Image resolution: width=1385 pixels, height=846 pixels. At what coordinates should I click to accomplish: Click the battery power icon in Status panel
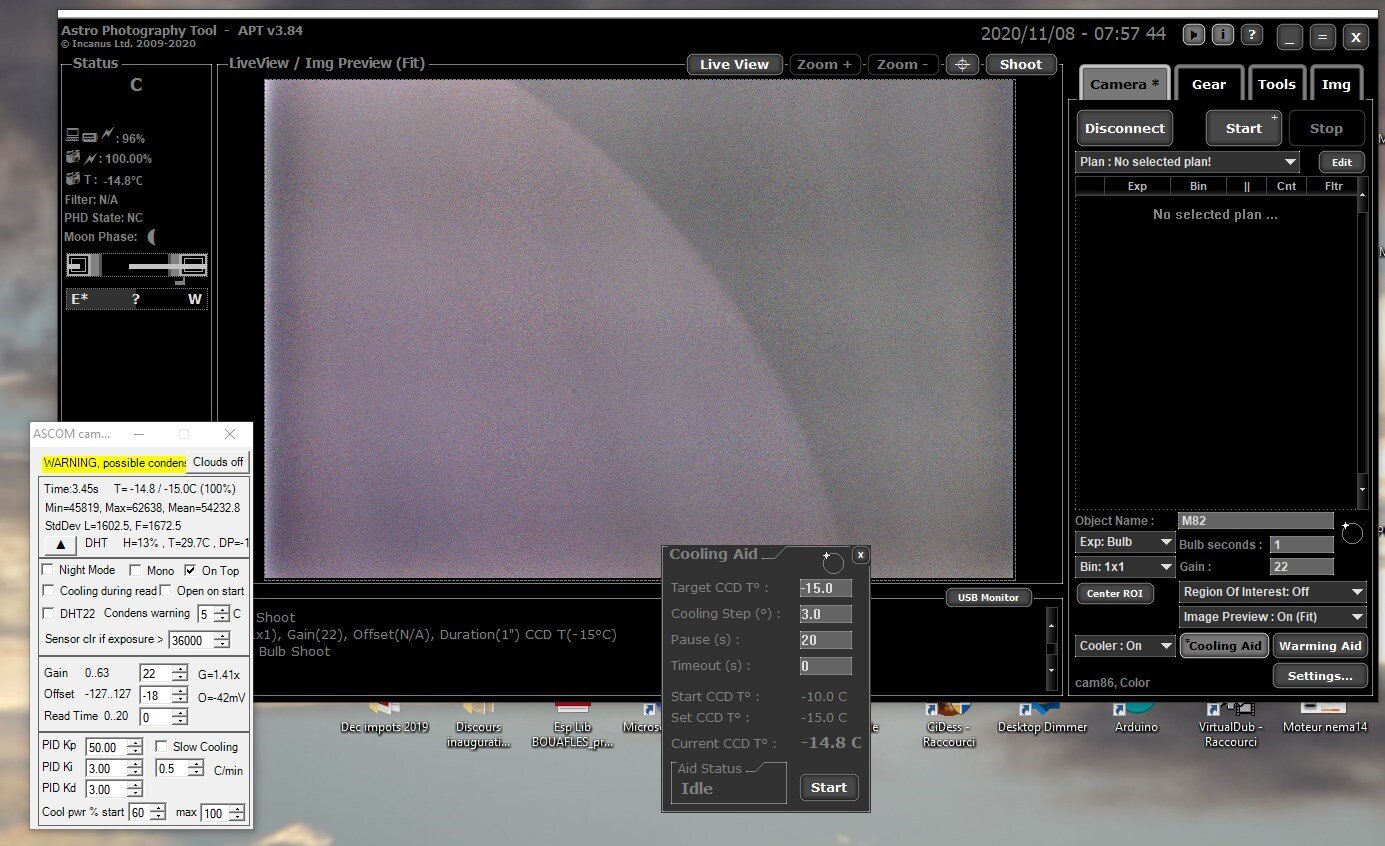coord(90,135)
